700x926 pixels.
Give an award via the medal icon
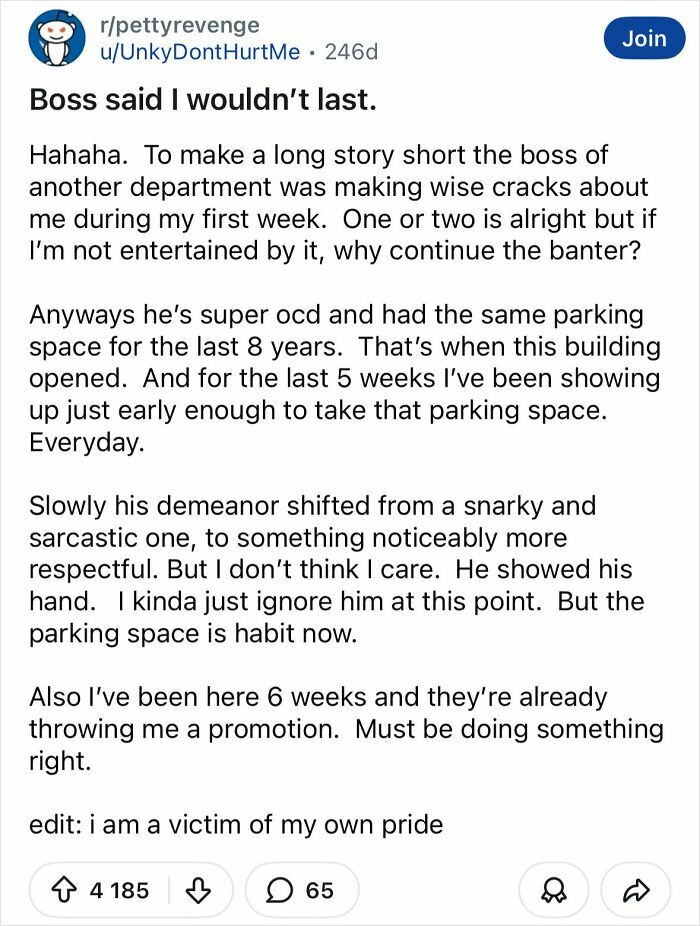click(552, 889)
